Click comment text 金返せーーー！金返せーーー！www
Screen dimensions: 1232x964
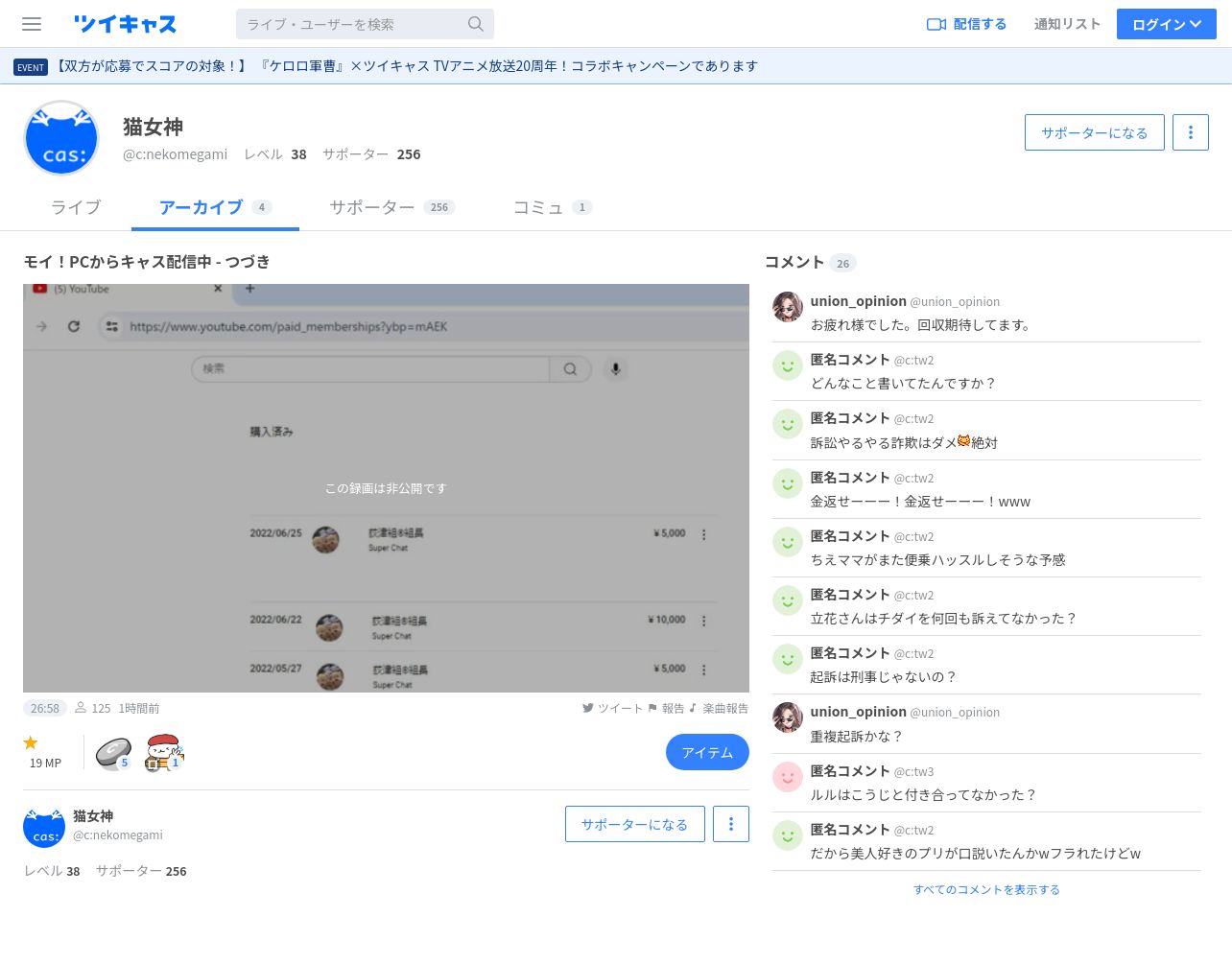click(920, 502)
